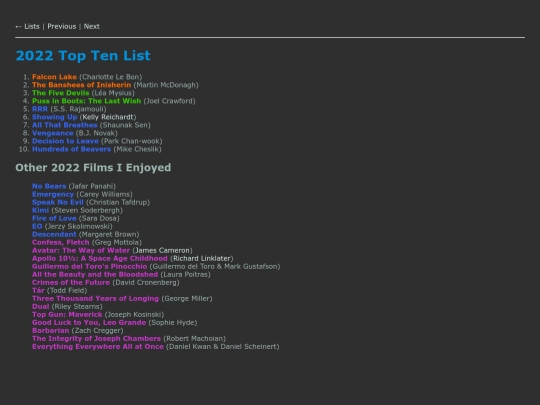Click the EO film link

[x=37, y=226]
